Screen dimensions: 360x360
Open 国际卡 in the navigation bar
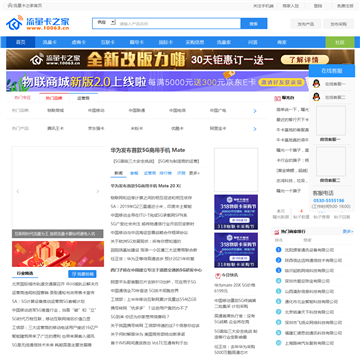(166, 42)
